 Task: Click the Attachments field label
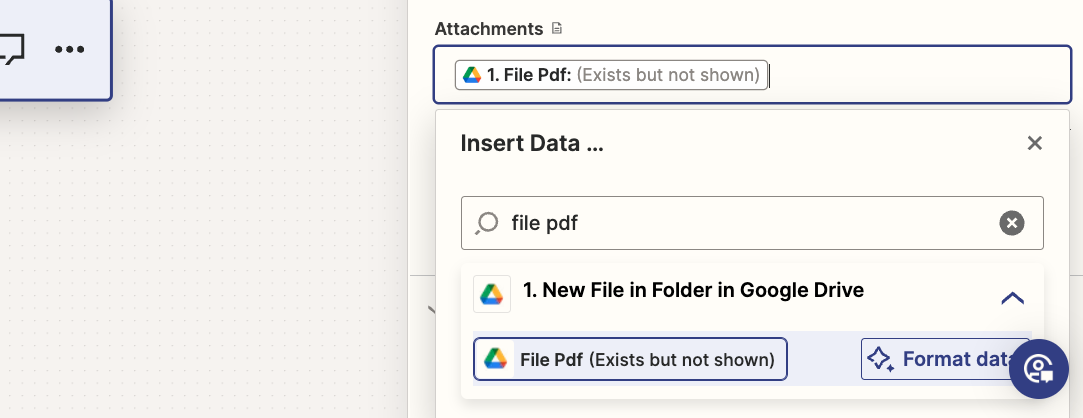pyautogui.click(x=489, y=29)
